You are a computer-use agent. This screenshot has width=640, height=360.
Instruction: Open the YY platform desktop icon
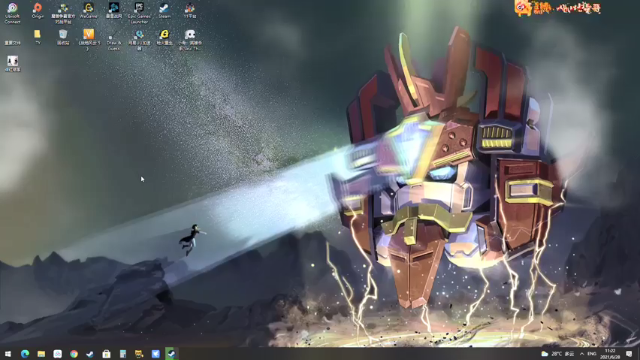point(190,11)
